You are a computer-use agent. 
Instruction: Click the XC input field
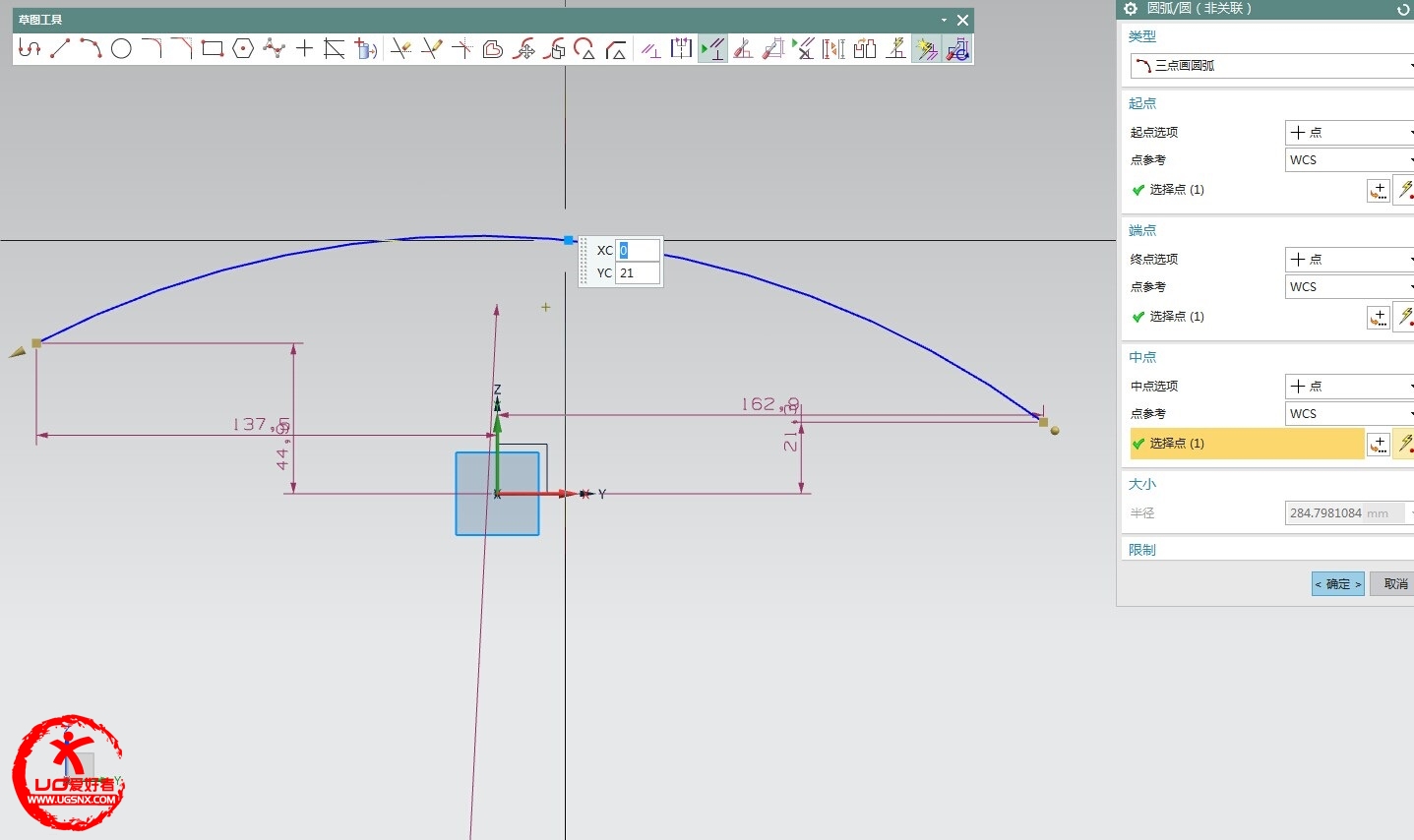638,250
